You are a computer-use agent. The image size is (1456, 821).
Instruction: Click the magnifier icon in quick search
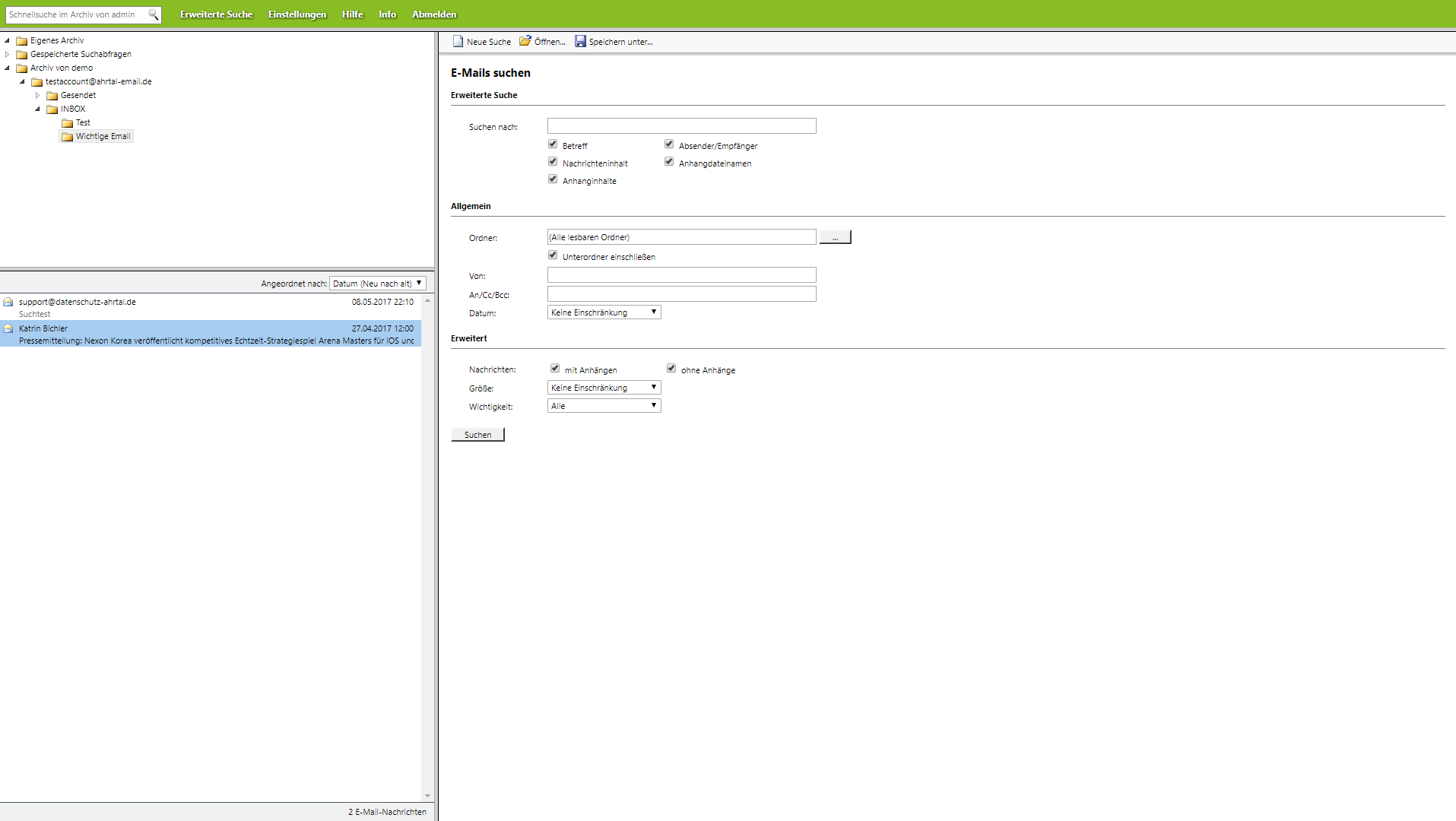[153, 14]
